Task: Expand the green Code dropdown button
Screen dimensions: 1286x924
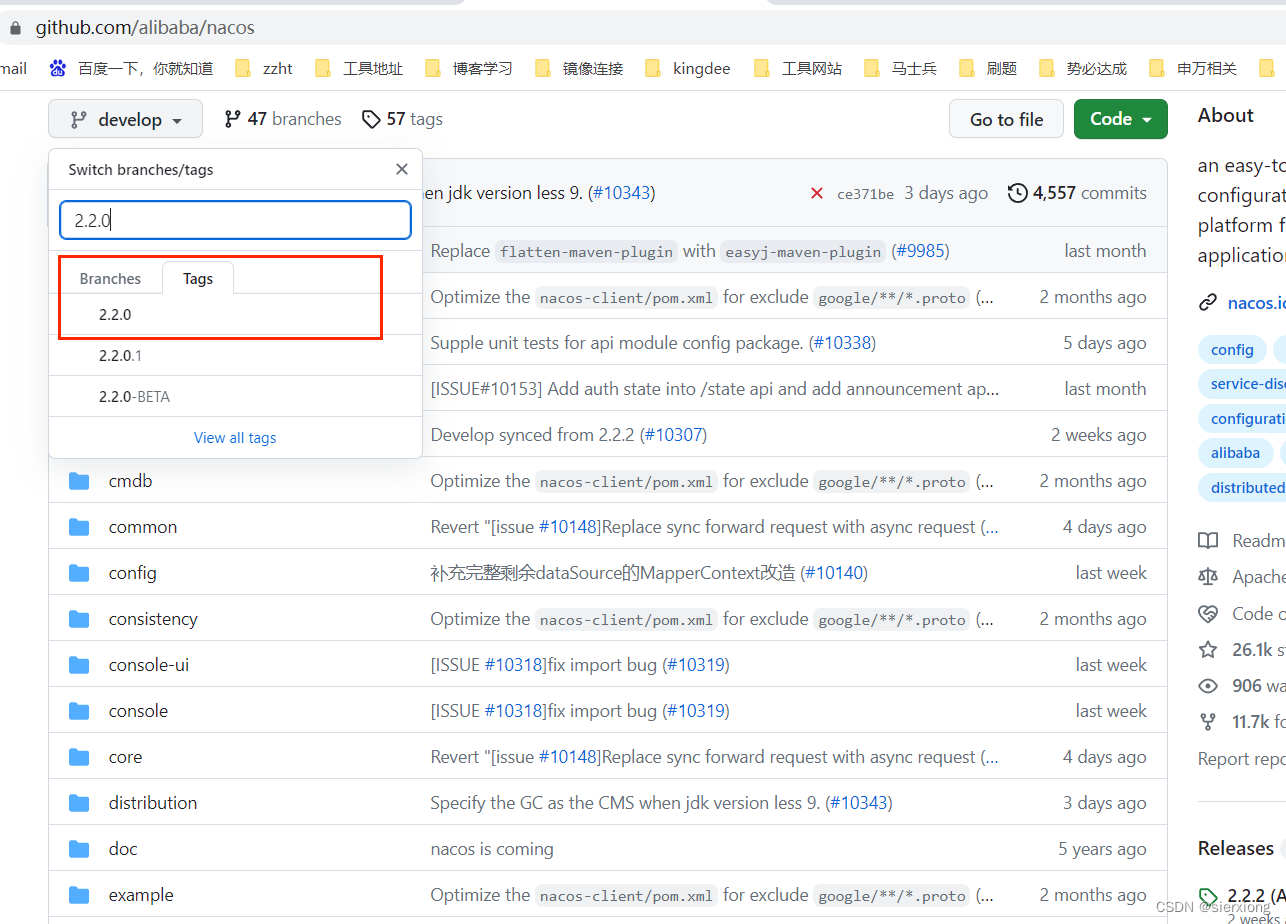Action: (1121, 119)
